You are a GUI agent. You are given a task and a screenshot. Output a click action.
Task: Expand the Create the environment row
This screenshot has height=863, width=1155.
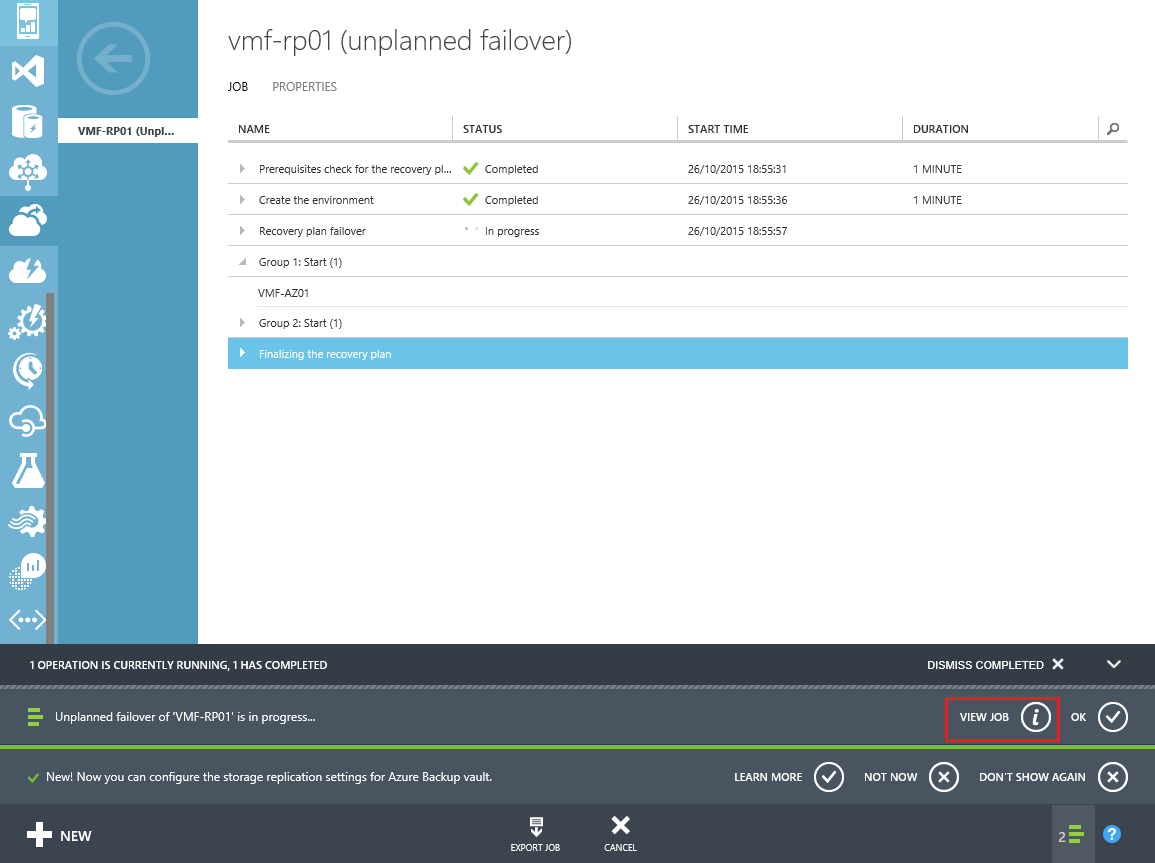[x=243, y=200]
